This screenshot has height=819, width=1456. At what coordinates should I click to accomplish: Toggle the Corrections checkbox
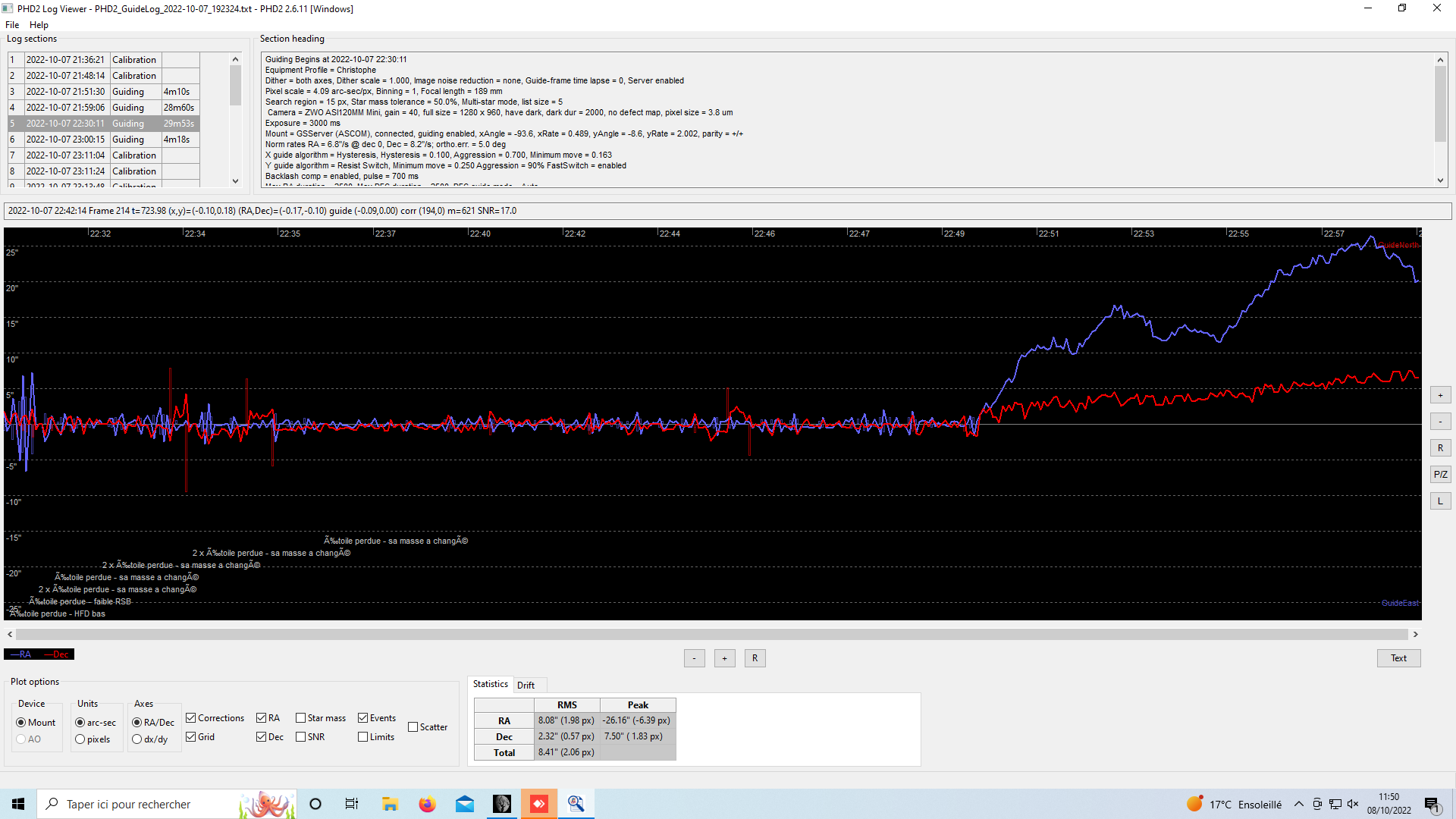(191, 718)
